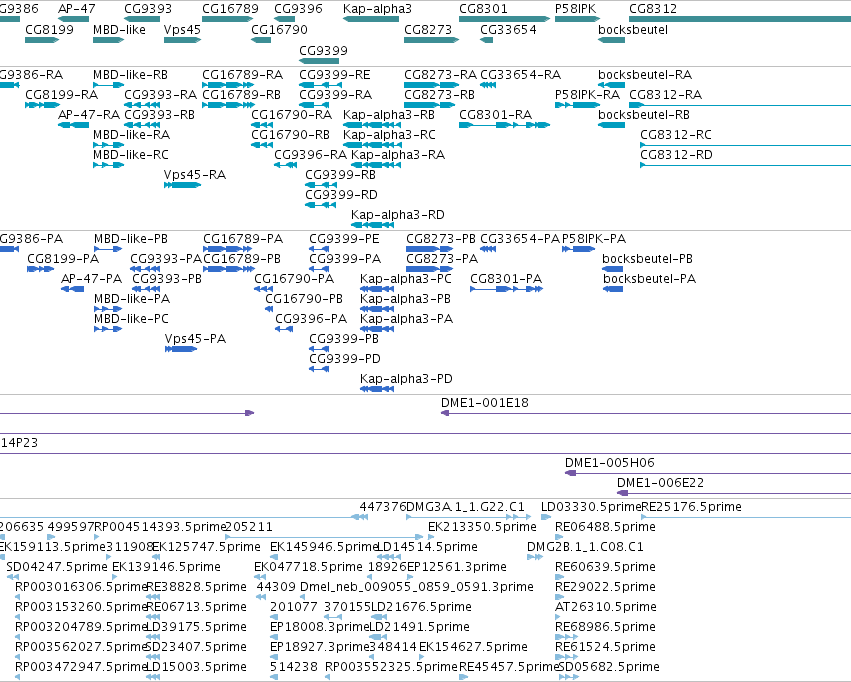Select EST RE25176.5prime label
Image resolution: width=851 pixels, height=682 pixels.
691,506
